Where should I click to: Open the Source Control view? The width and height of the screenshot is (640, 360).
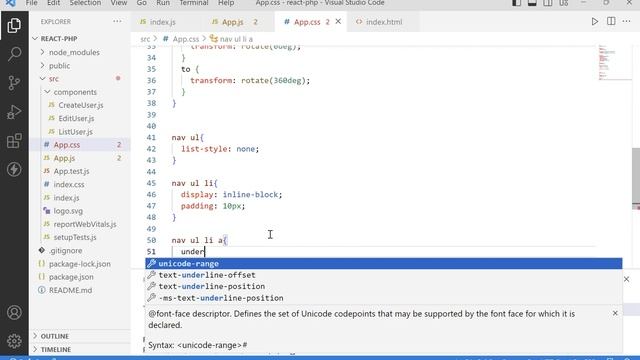[x=14, y=83]
